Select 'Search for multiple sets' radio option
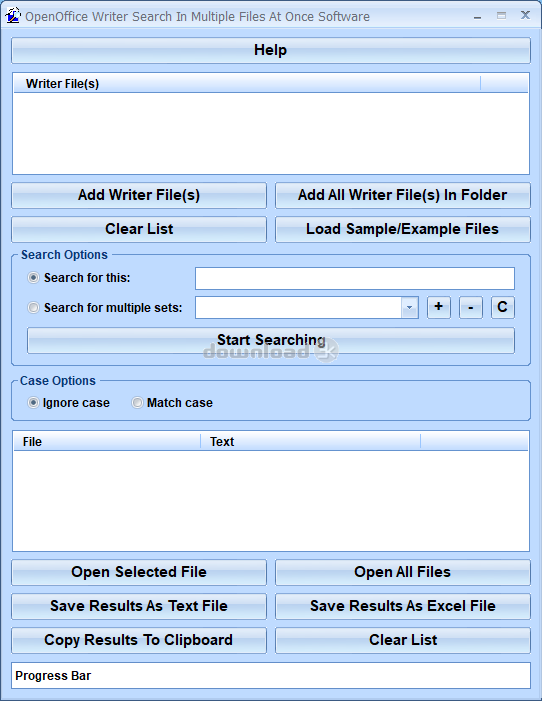This screenshot has width=542, height=701. click(34, 308)
